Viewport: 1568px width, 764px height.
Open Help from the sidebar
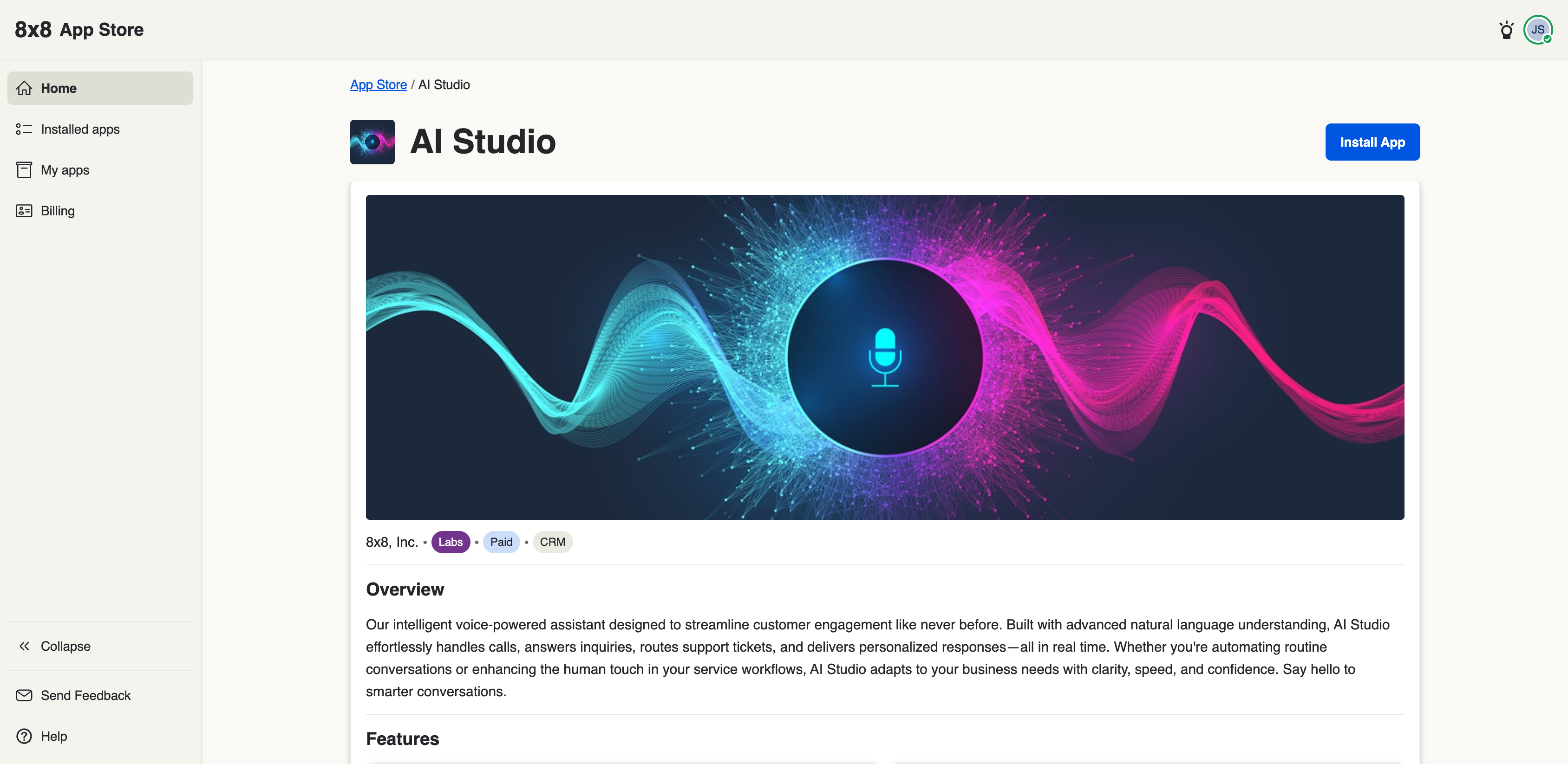pyautogui.click(x=100, y=736)
